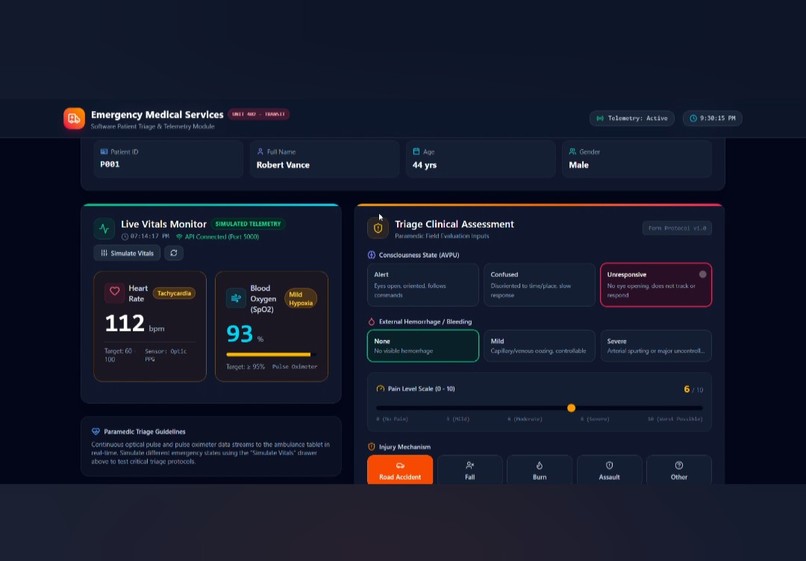Screen dimensions: 806x561
Task: Click the Consciousness State (AVPU) heading icon
Action: (372, 255)
